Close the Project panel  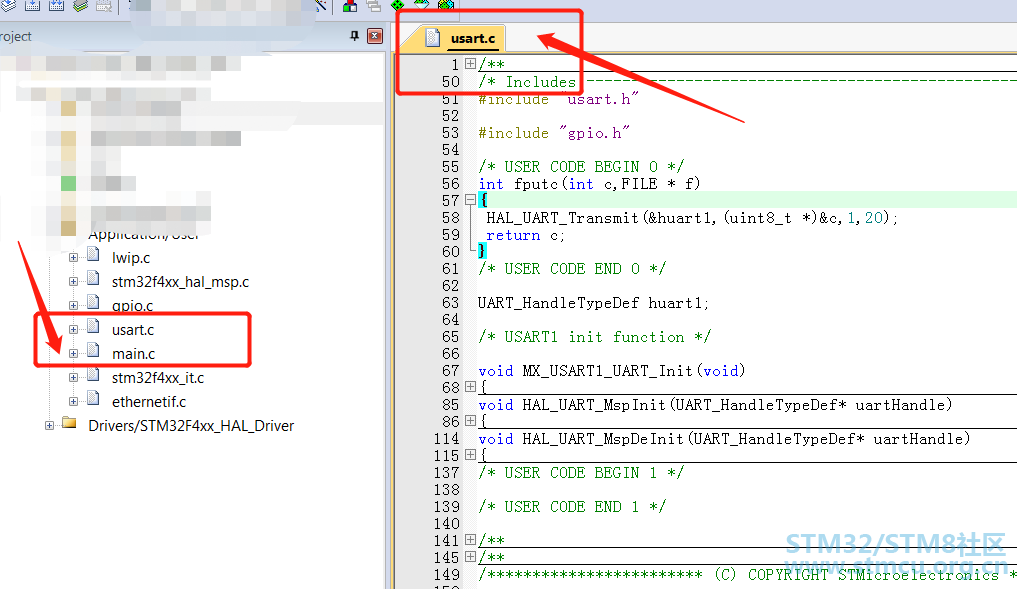pos(375,36)
